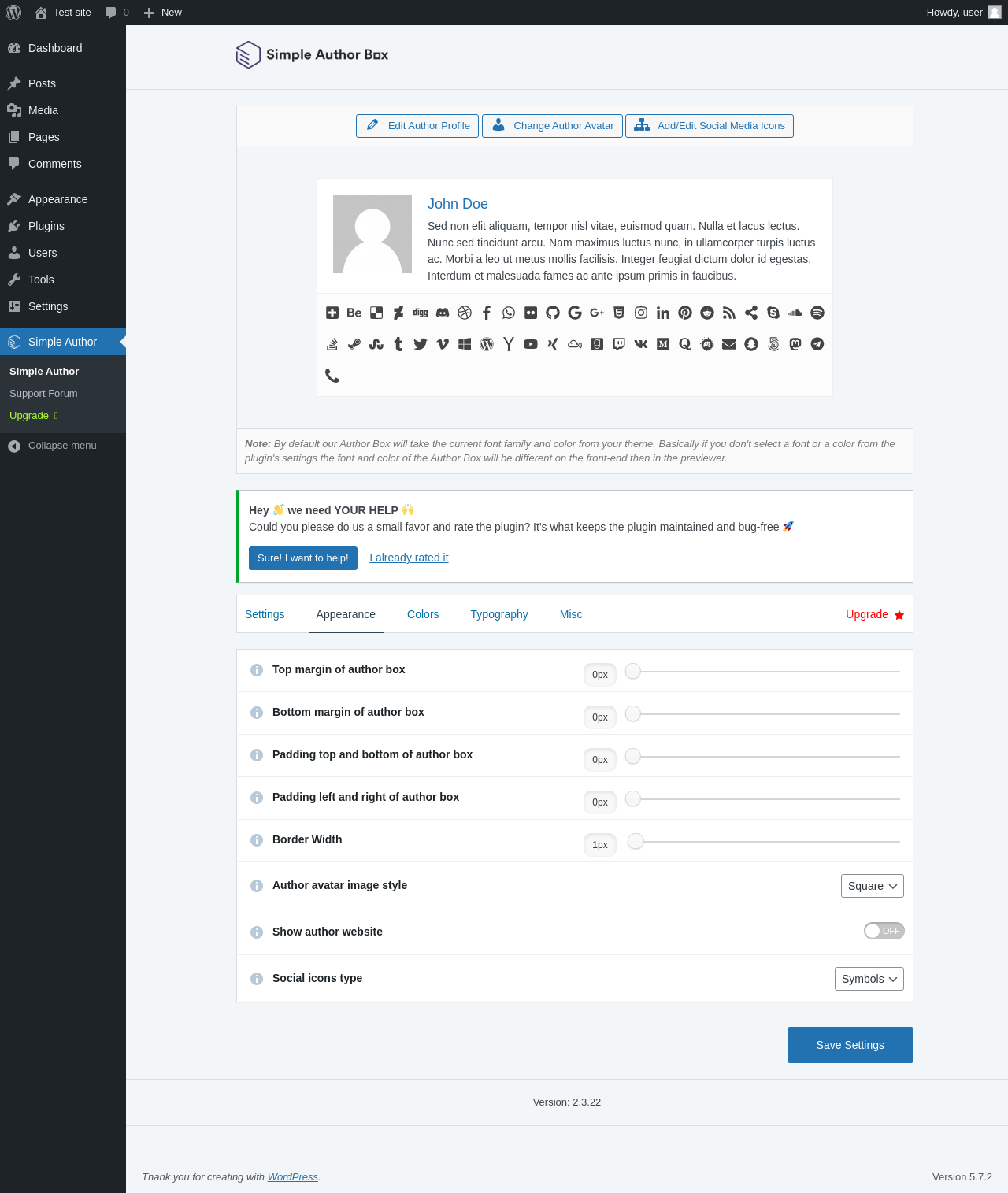Click the Twitter bird social icon
The image size is (1008, 1193).
tap(421, 344)
